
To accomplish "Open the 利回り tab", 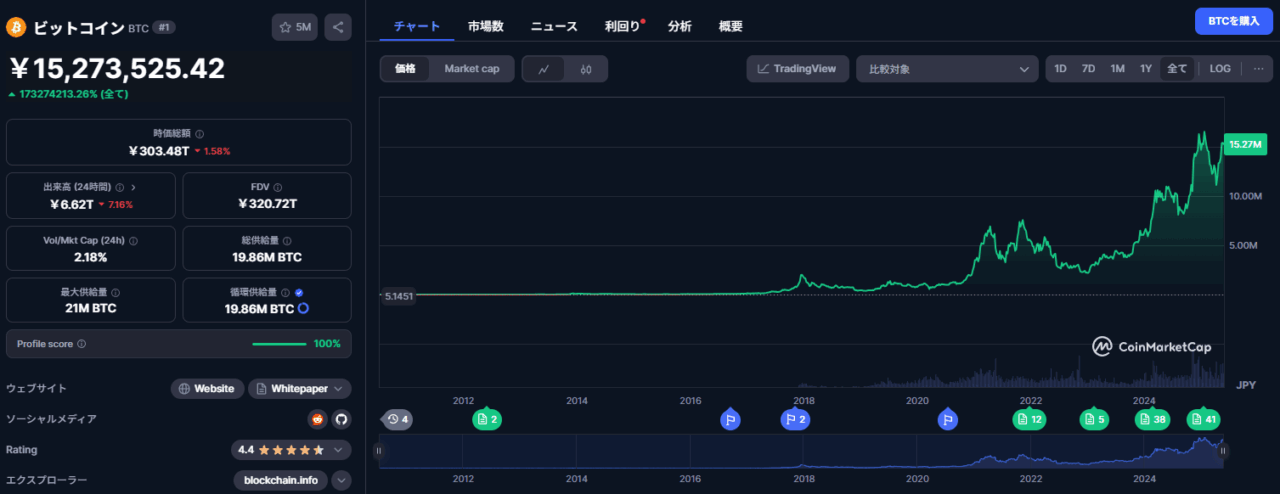I will click(623, 26).
